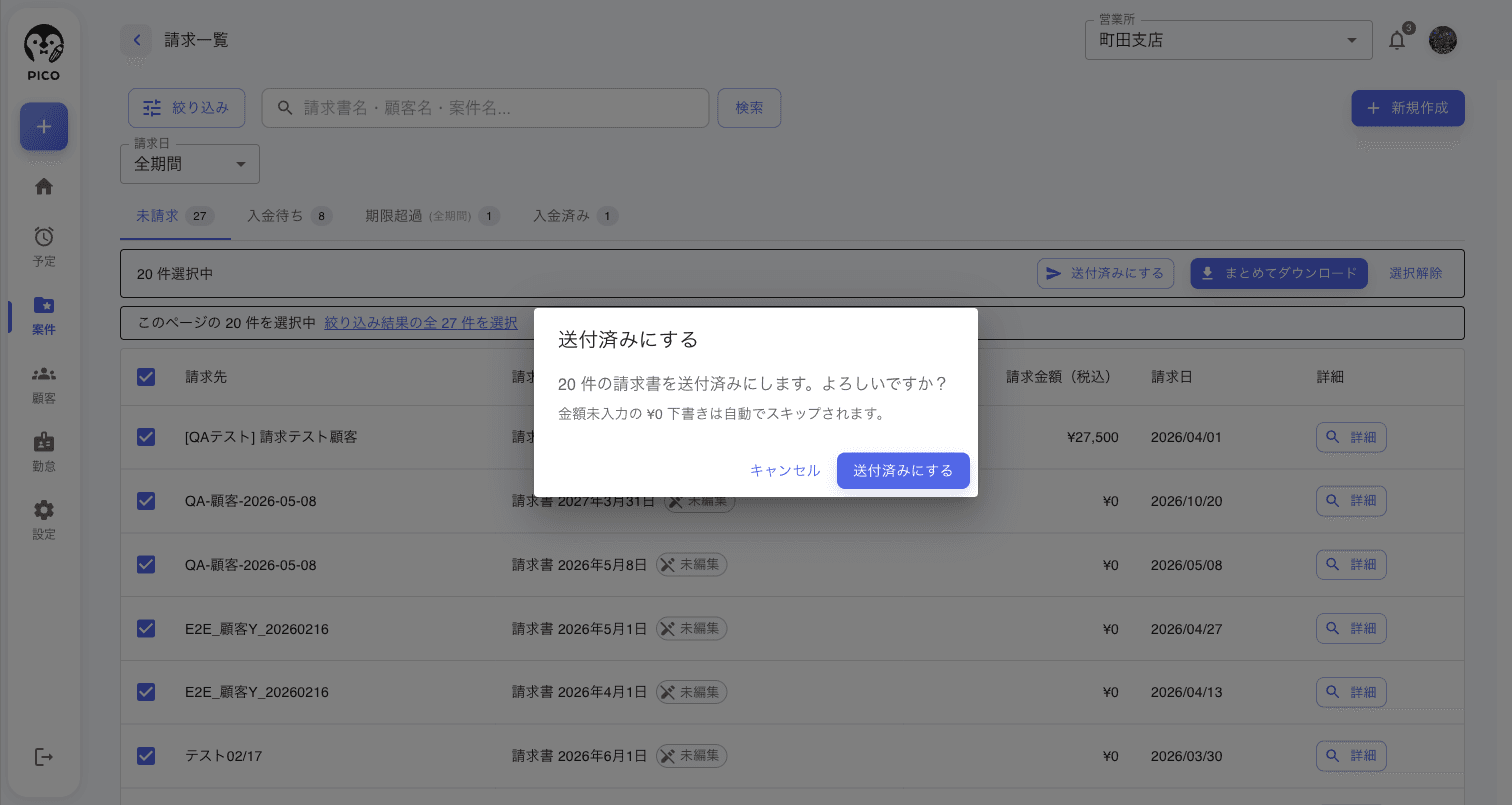
Task: Uncheck the [QAテスト] 請求テスト顧客 row checkbox
Action: click(x=146, y=437)
